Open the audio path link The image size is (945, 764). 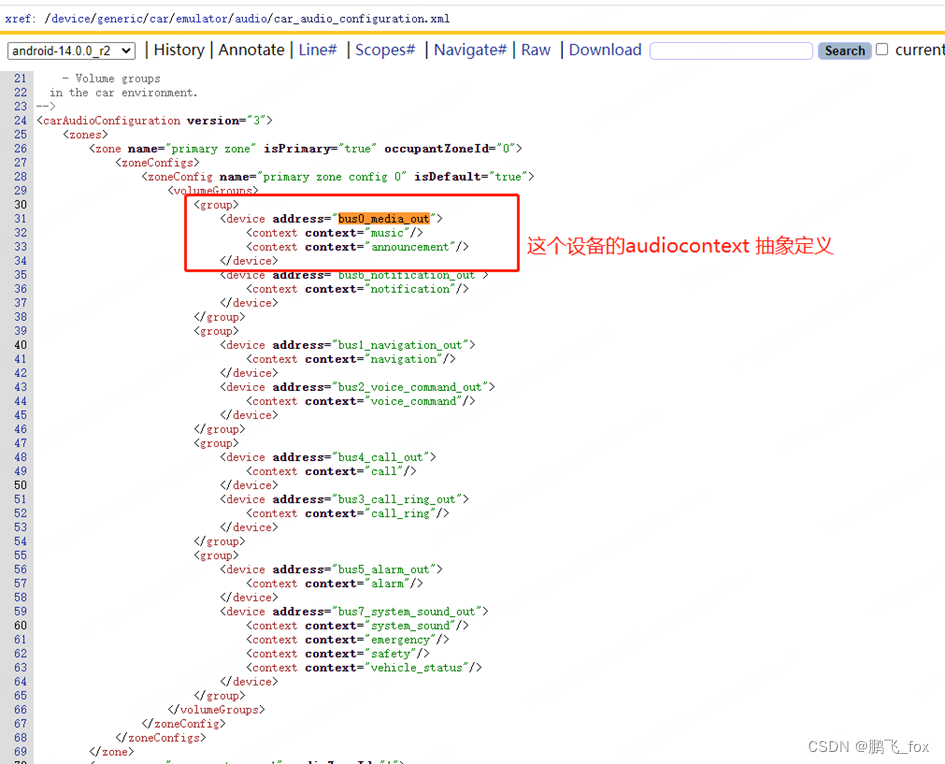click(x=251, y=19)
